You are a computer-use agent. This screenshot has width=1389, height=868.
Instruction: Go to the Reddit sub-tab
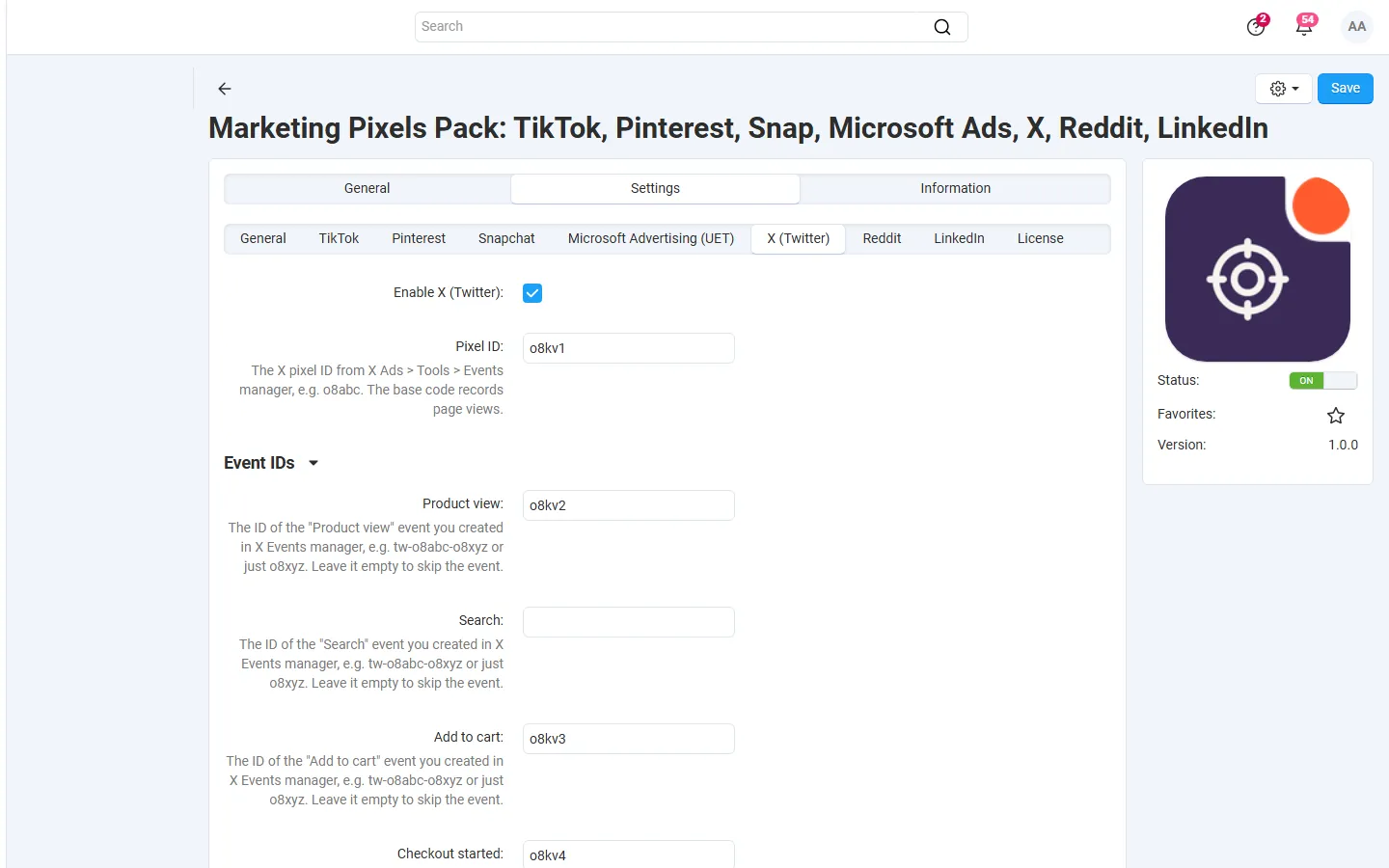tap(882, 239)
